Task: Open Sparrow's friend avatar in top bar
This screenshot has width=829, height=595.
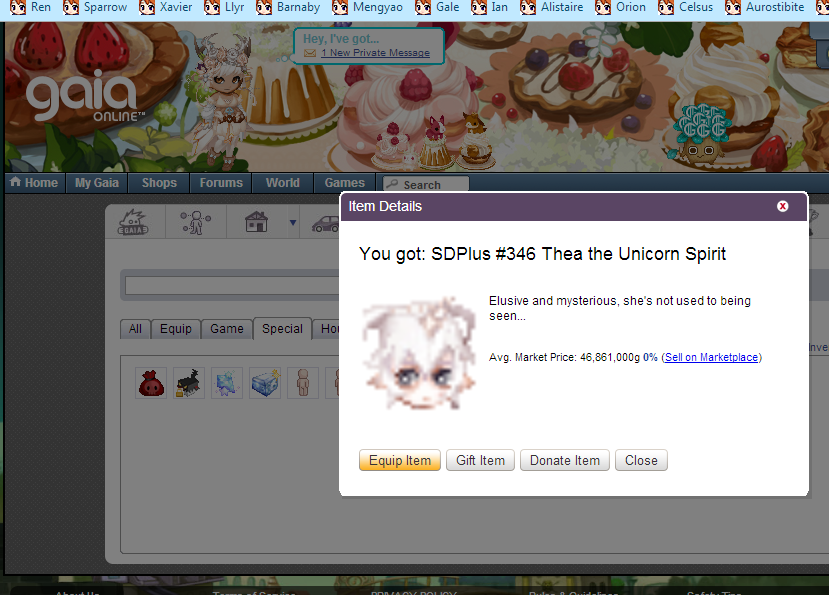Action: [x=71, y=7]
